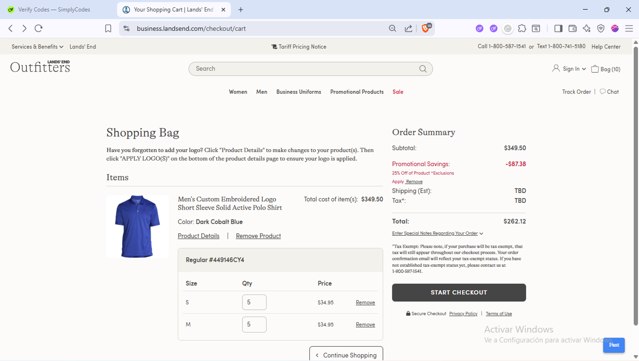Open a new browser tab with plus
The height and width of the screenshot is (361, 639).
coord(240,9)
